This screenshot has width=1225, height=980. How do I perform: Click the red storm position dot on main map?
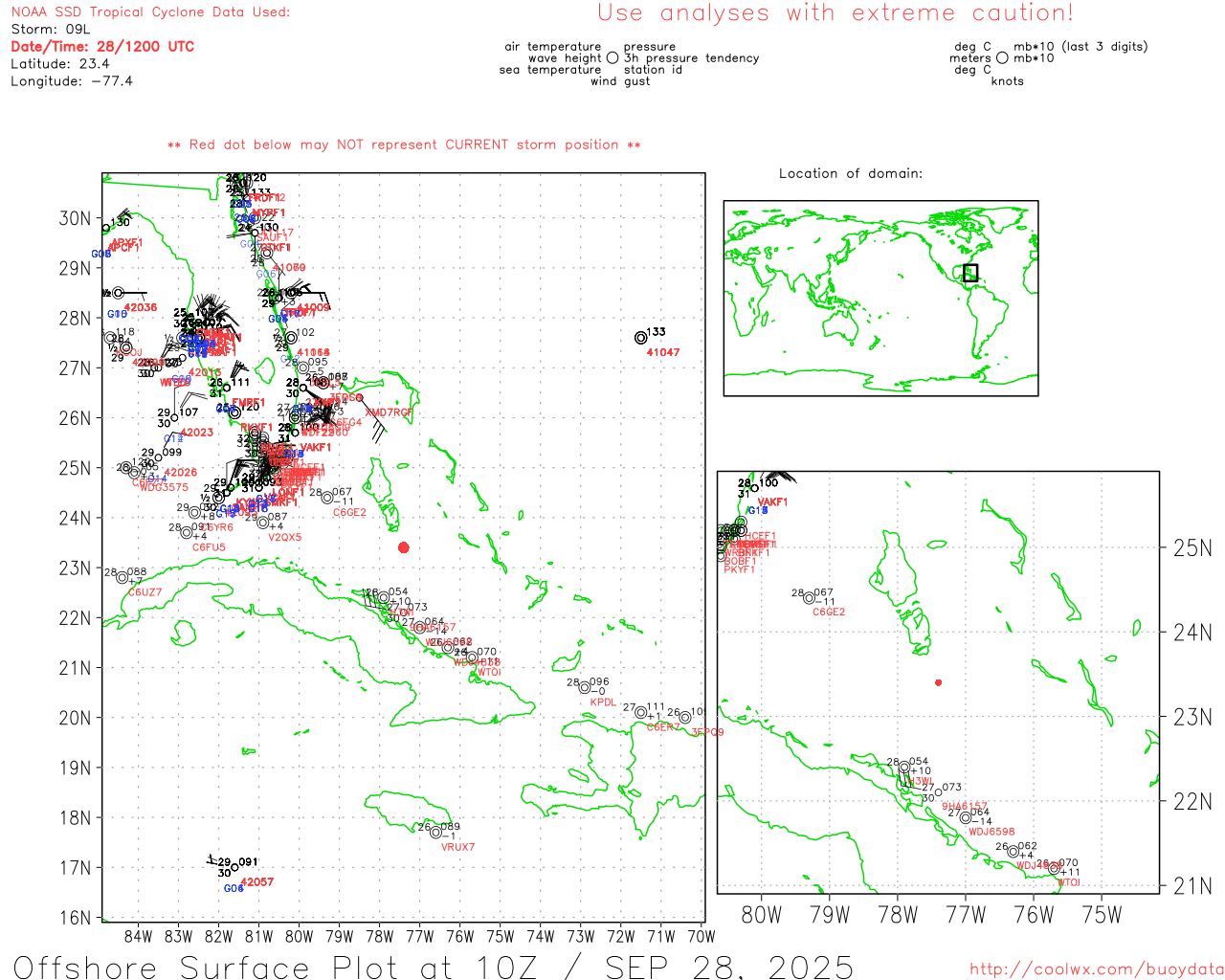404,547
